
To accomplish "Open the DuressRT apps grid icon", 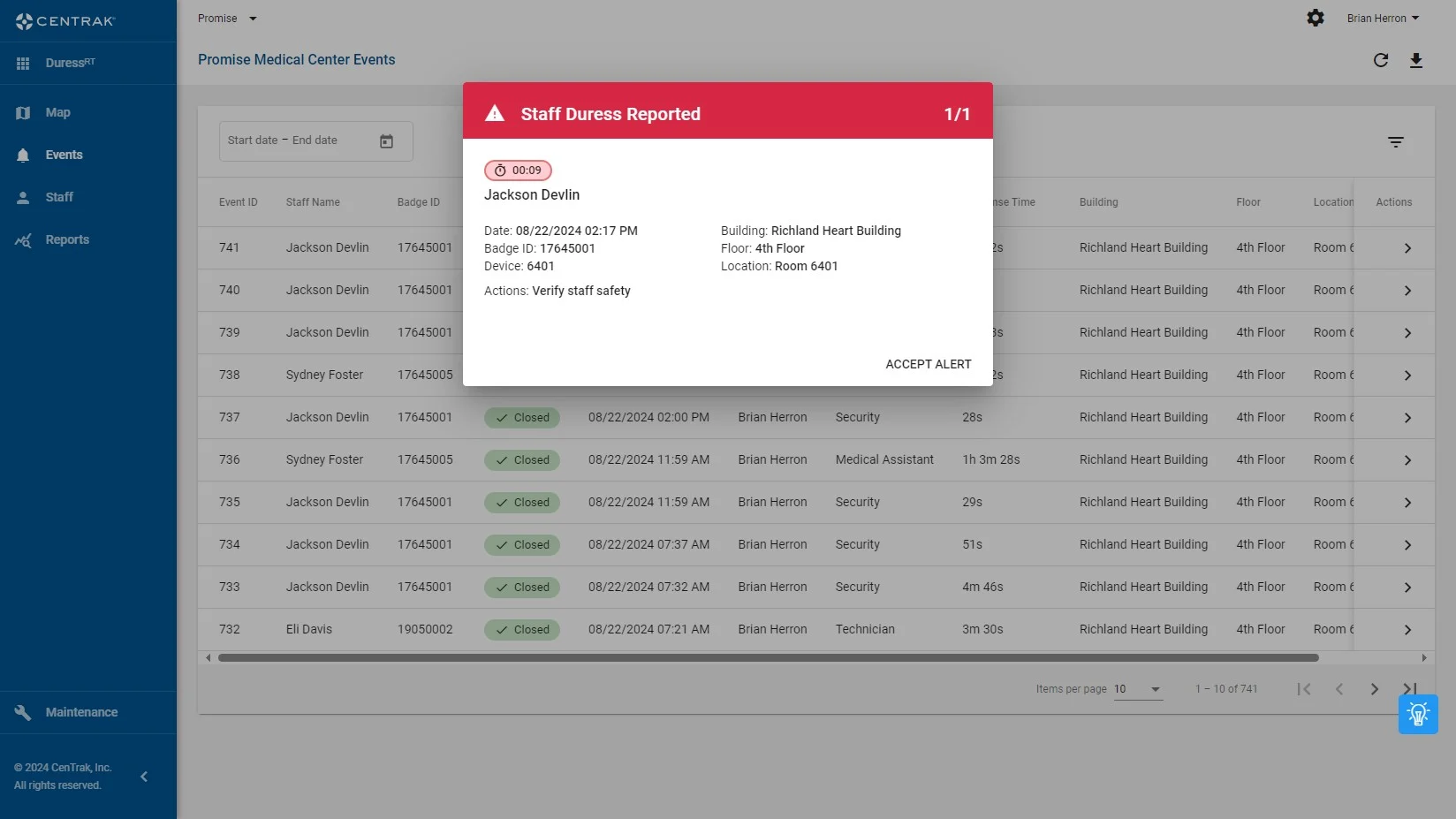I will click(x=23, y=64).
